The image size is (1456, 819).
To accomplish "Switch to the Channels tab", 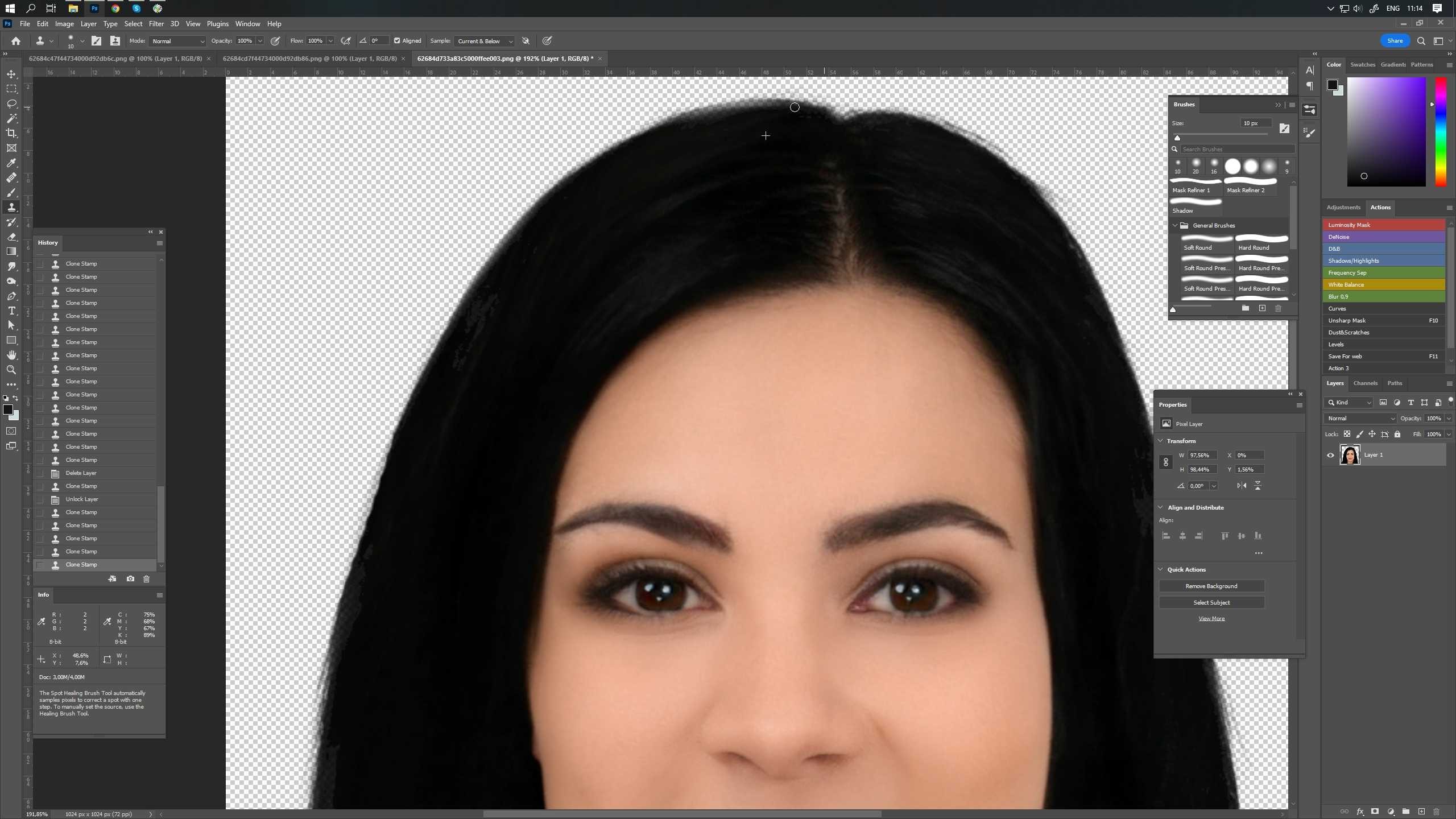I will (x=1365, y=383).
